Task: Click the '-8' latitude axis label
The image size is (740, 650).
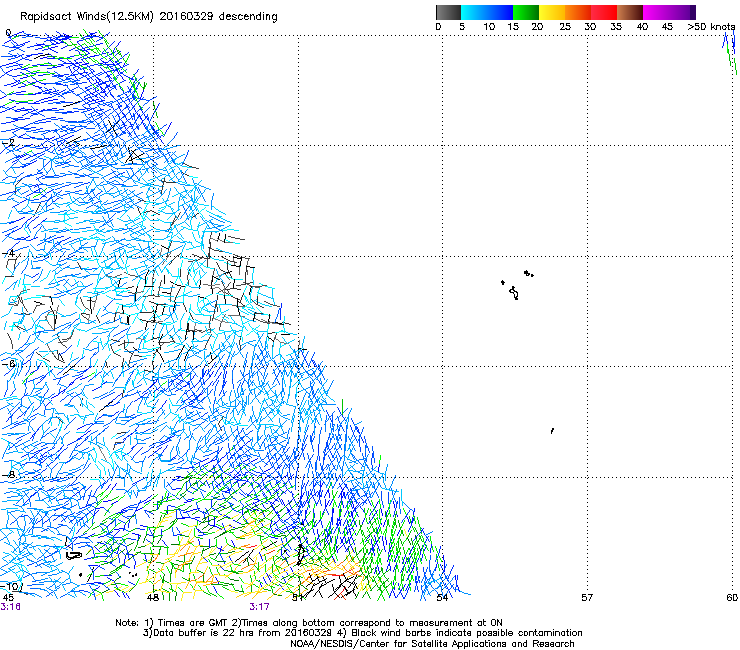Action: coord(8,475)
